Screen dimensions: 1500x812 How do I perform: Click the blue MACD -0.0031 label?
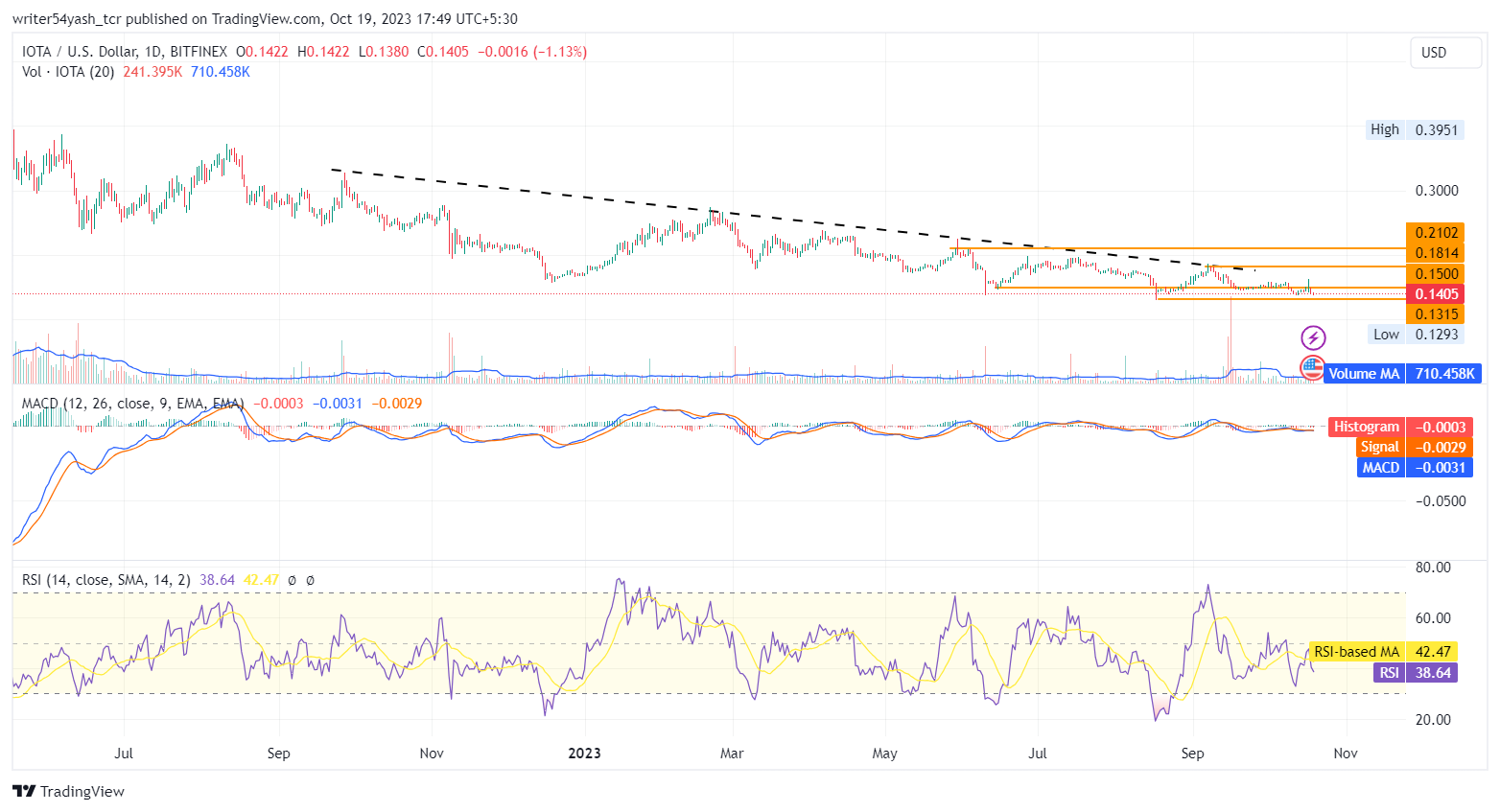click(x=1415, y=468)
